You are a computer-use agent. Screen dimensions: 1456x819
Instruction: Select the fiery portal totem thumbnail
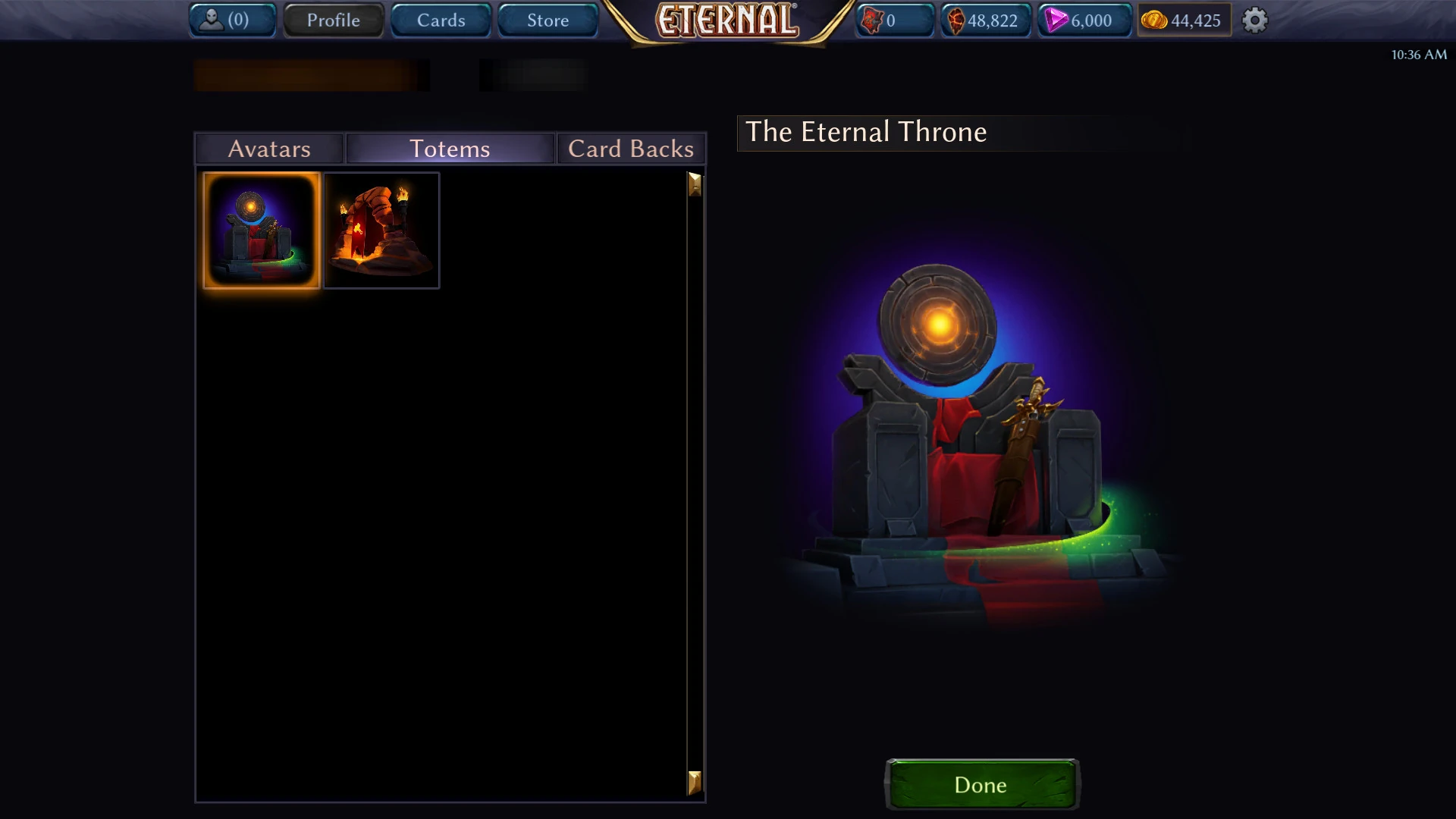(x=381, y=231)
